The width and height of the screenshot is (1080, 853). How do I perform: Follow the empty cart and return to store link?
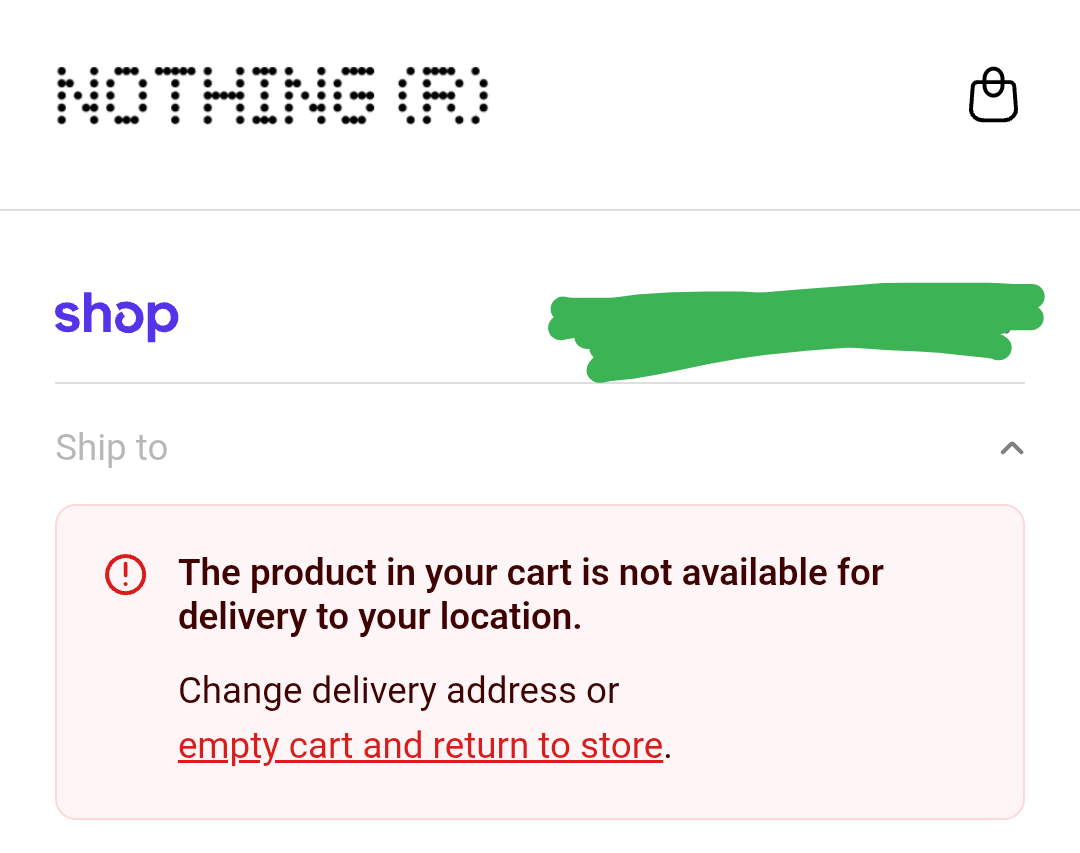pos(420,746)
